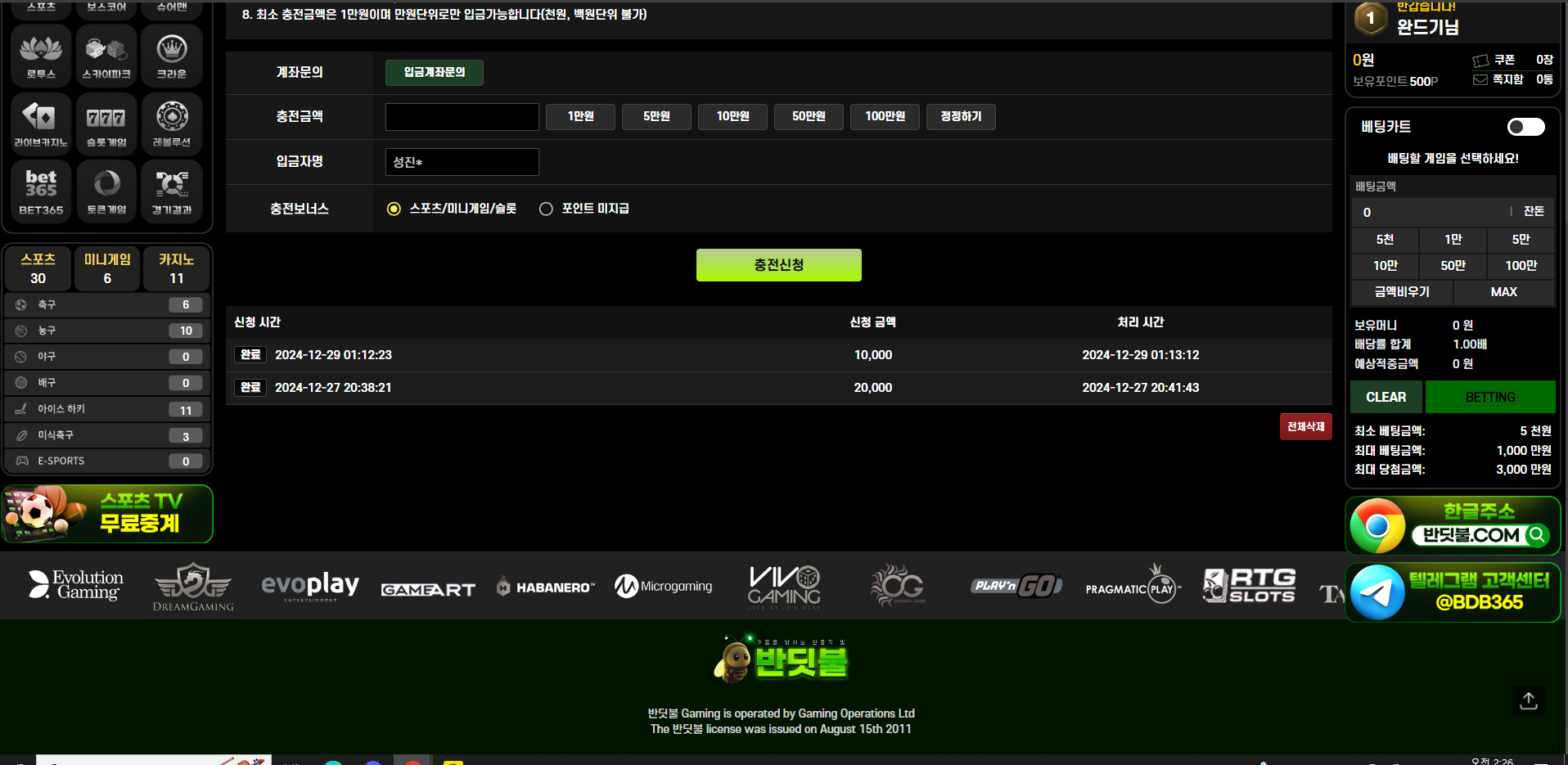
Task: Open the 야구 category
Action: click(x=107, y=357)
